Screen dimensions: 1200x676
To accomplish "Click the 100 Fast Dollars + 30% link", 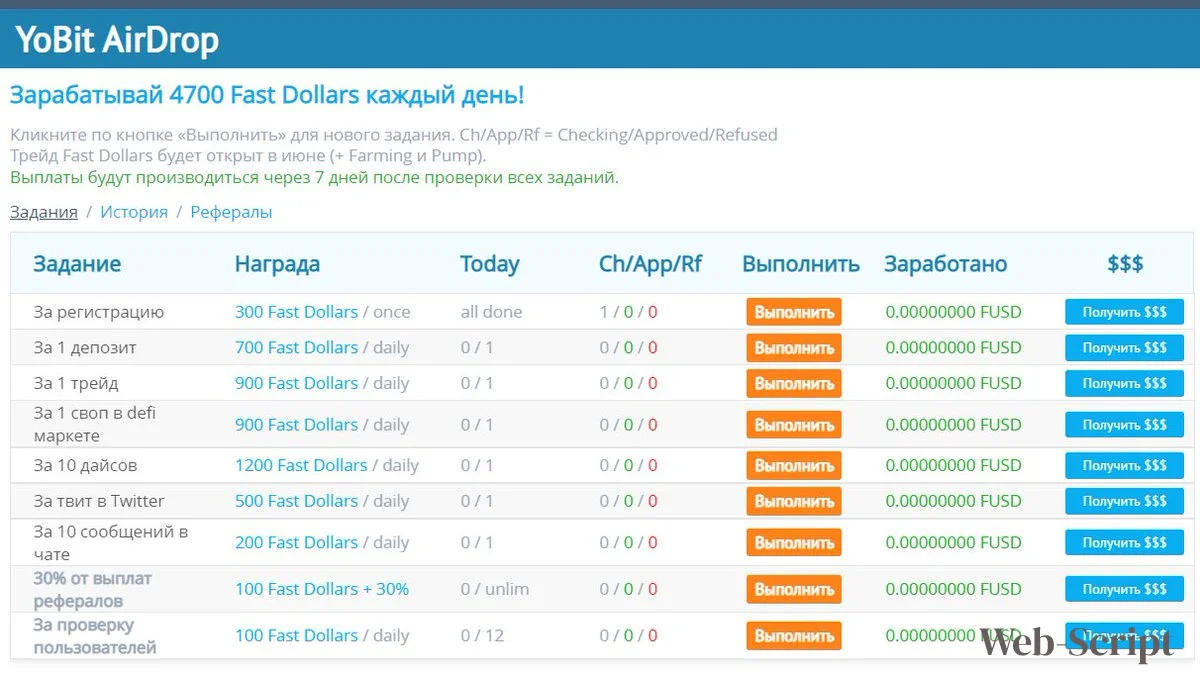I will pyautogui.click(x=322, y=589).
